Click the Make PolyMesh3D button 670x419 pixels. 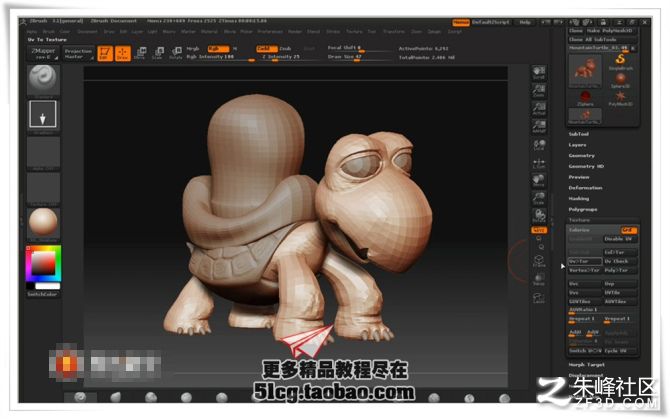612,31
